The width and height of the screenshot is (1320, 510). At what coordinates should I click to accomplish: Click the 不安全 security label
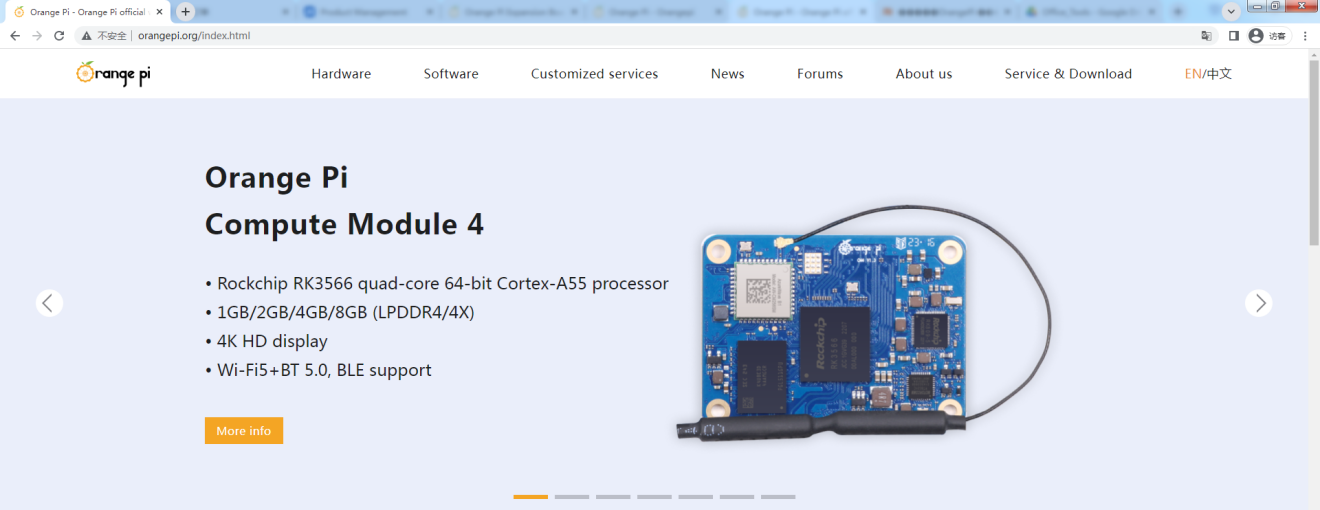[x=112, y=36]
